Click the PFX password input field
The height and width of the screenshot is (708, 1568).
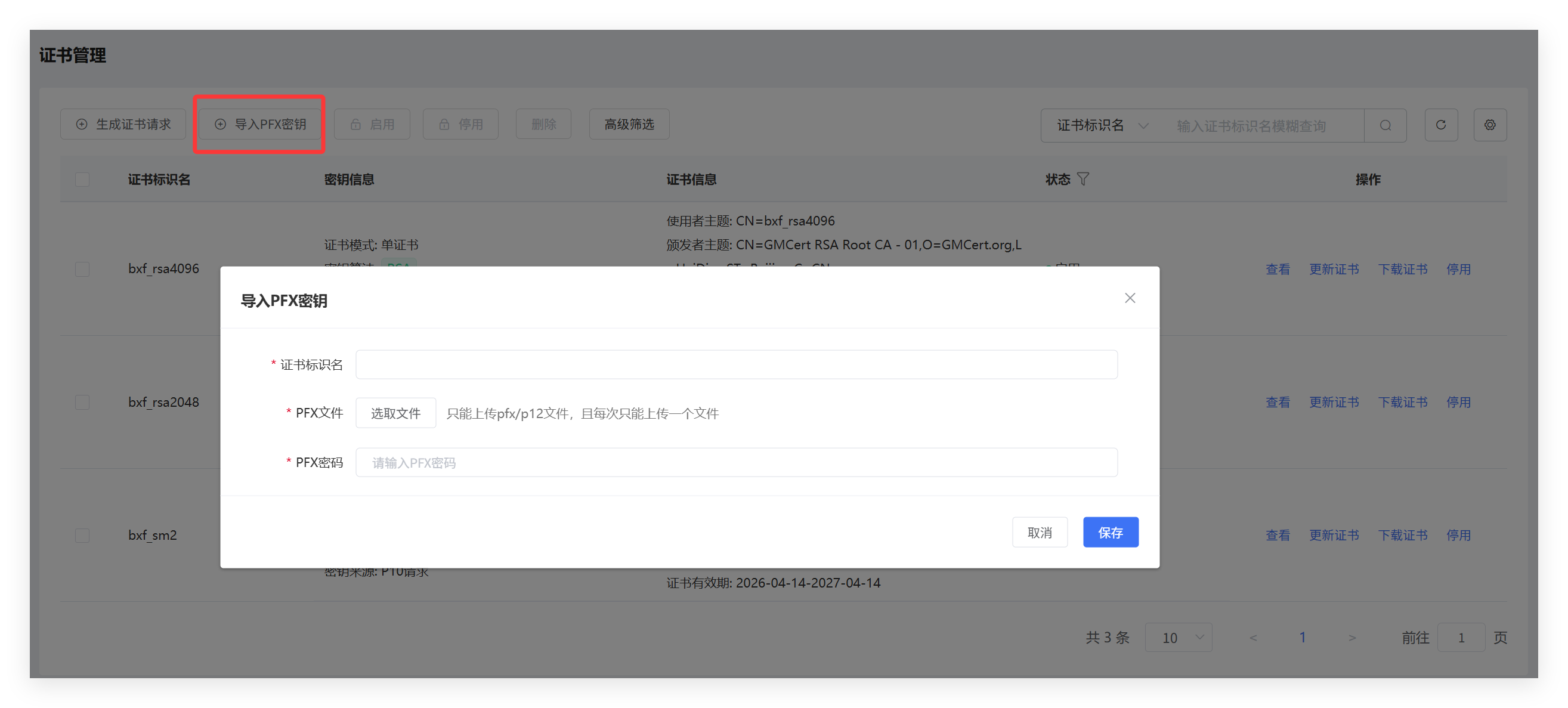736,463
